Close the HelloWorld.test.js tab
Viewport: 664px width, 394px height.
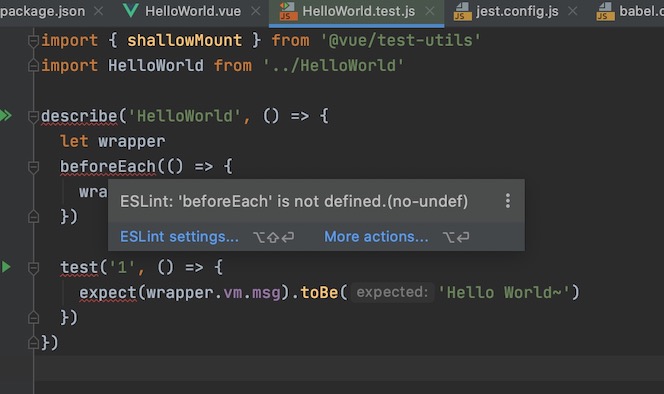tap(430, 11)
